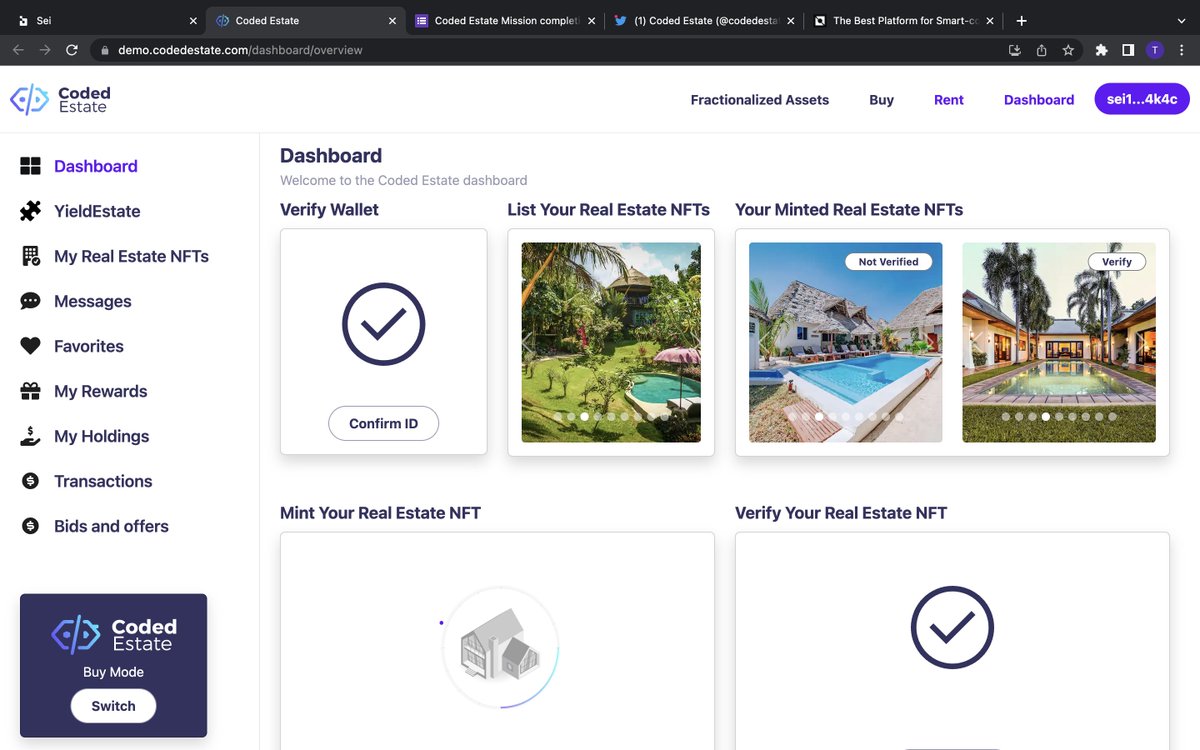This screenshot has height=750, width=1200.
Task: Click the highlighted carousel dot on palm courtyard photo
Action: coord(1046,416)
